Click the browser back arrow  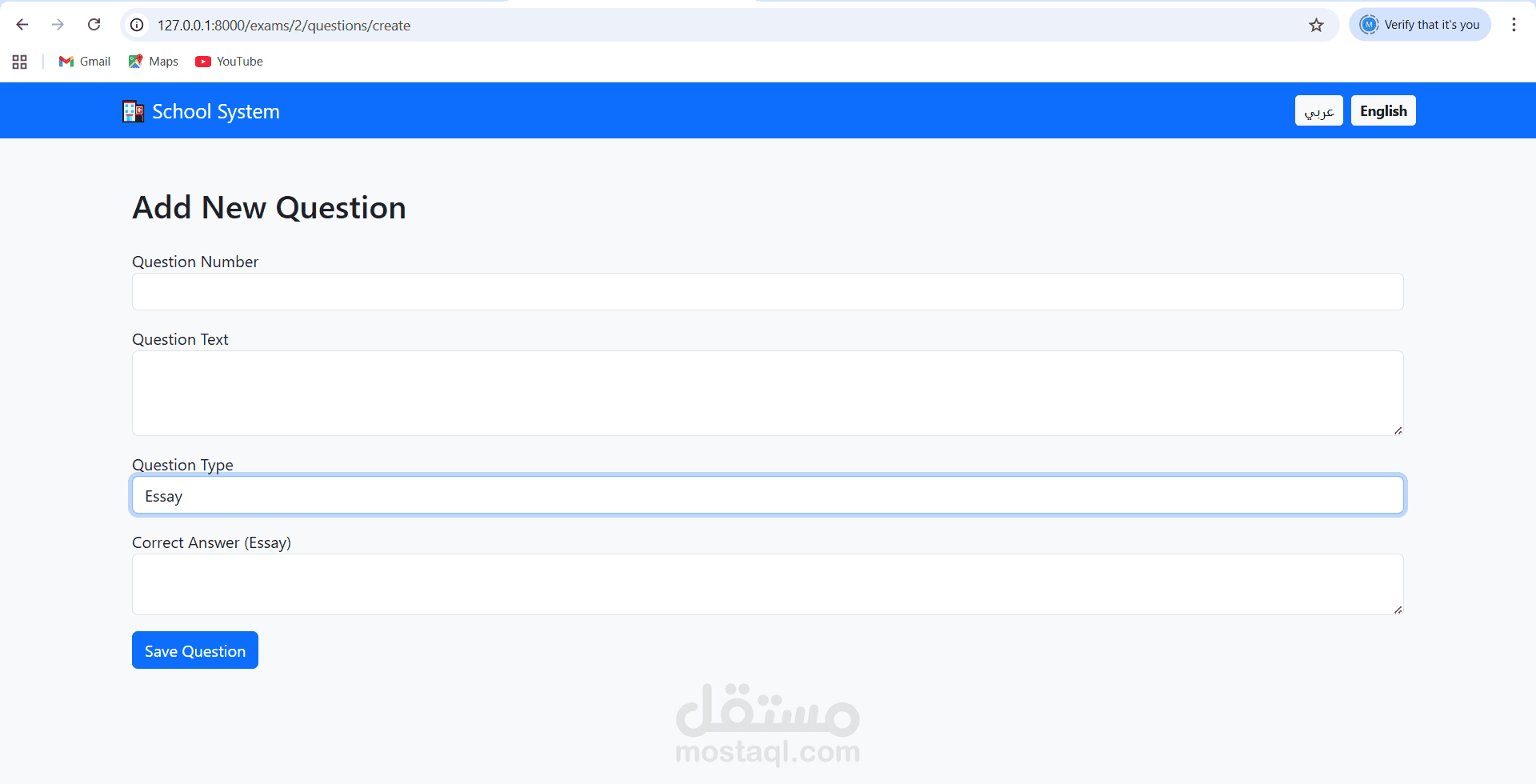(x=22, y=25)
